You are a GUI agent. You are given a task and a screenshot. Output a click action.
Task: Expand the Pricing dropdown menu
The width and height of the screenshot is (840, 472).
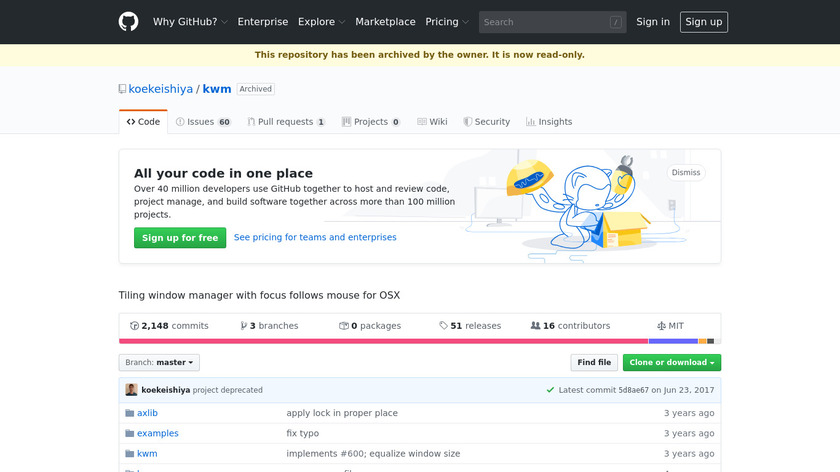pyautogui.click(x=447, y=22)
